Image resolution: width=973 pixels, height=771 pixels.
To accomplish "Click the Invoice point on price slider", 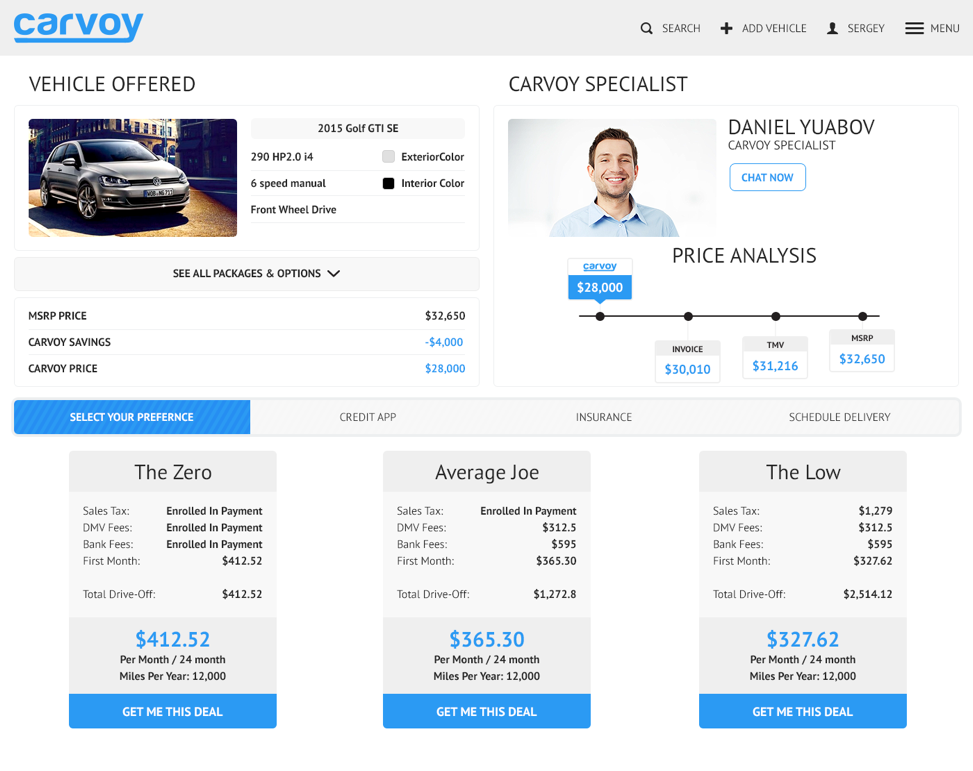I will 687,315.
